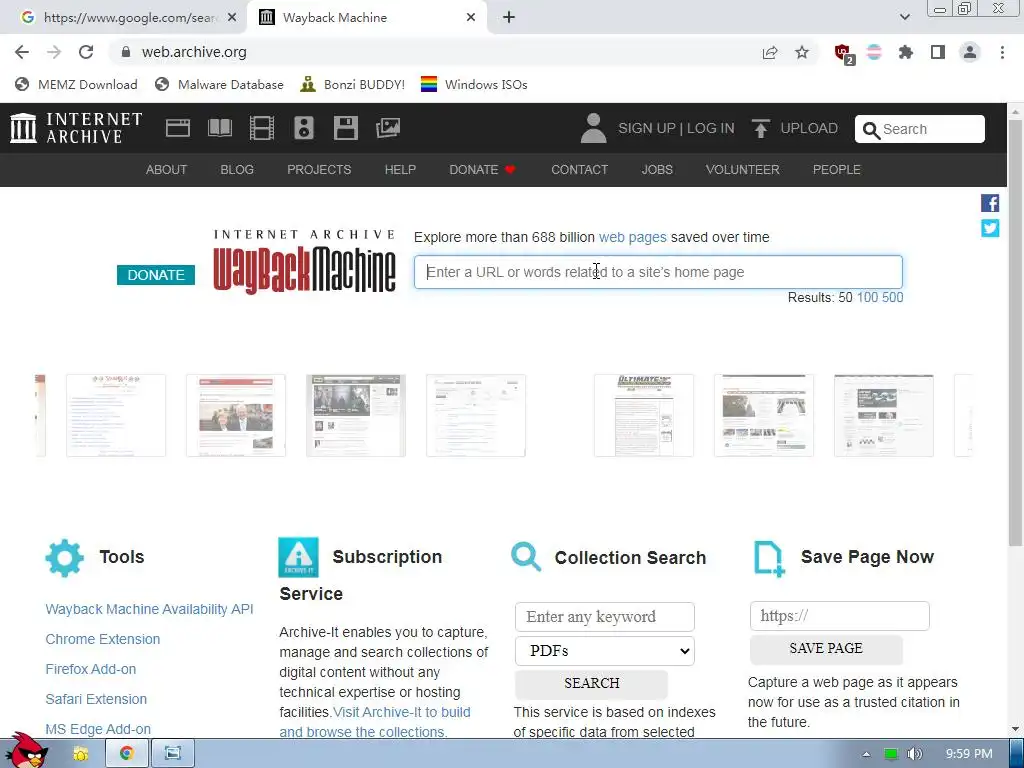
Task: Open the PEOPLE menu item
Action: (x=837, y=170)
